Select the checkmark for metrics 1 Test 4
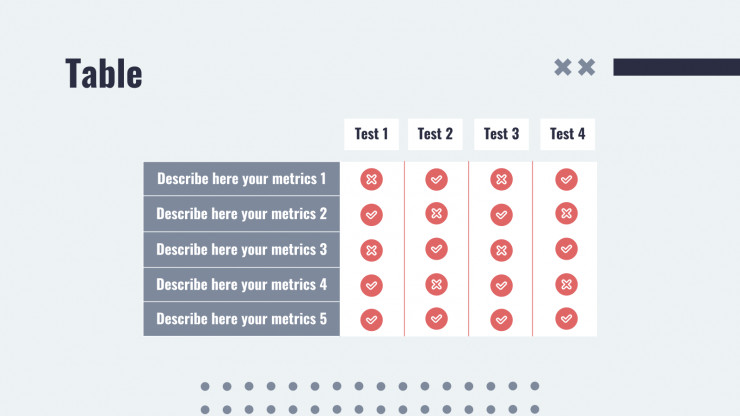 566,179
